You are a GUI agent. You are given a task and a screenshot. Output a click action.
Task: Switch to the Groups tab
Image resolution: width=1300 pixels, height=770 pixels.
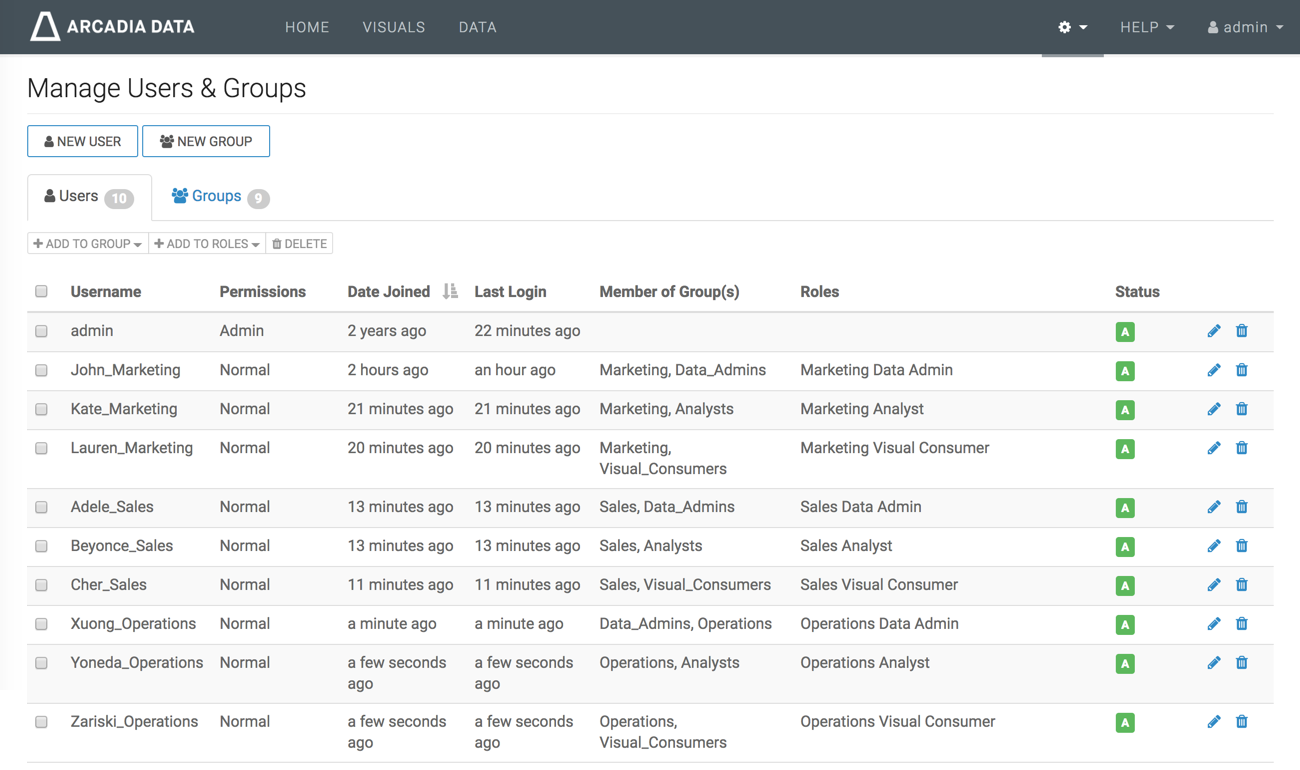pos(218,197)
